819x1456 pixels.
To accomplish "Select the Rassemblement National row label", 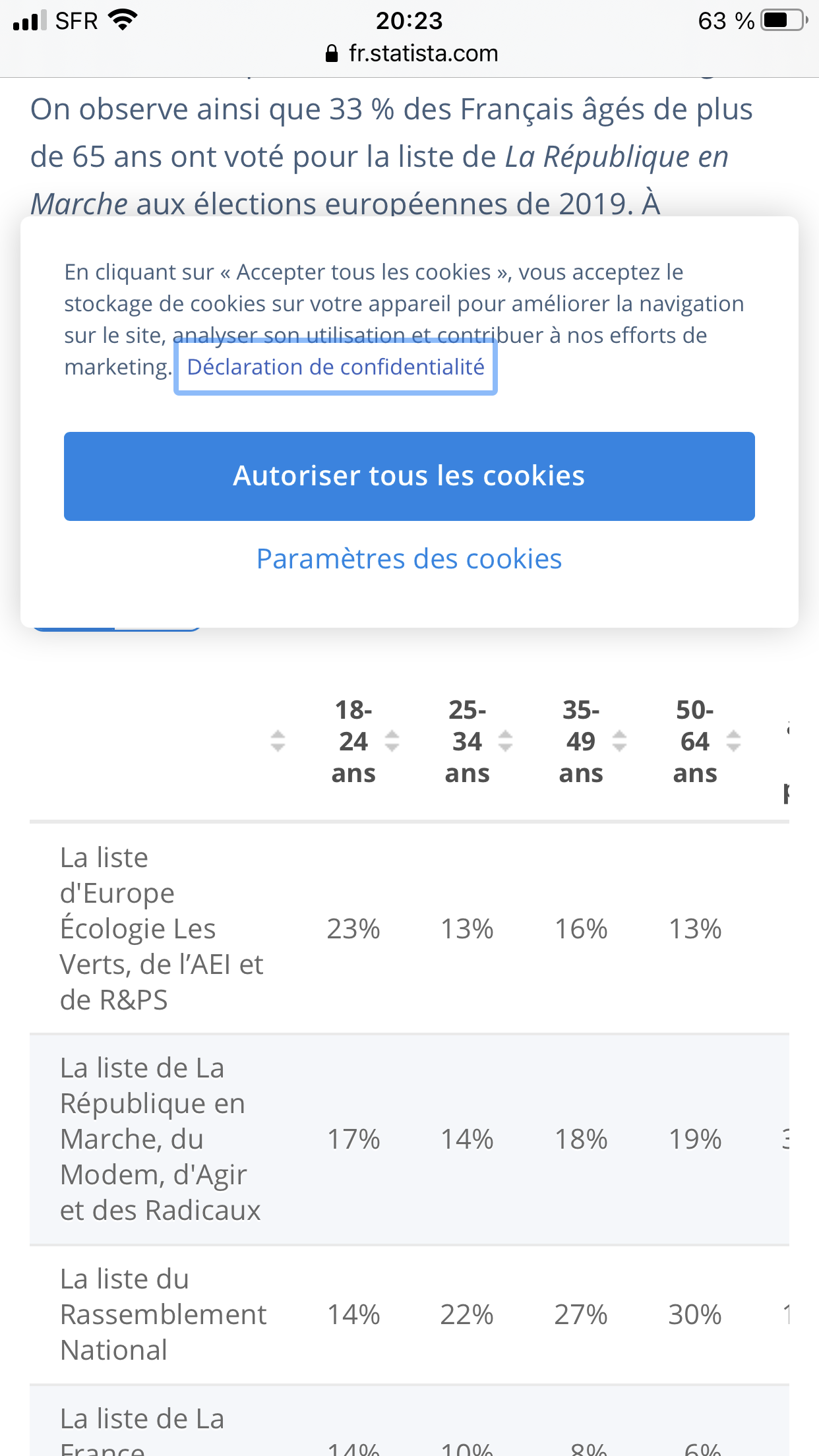I will click(x=163, y=1314).
